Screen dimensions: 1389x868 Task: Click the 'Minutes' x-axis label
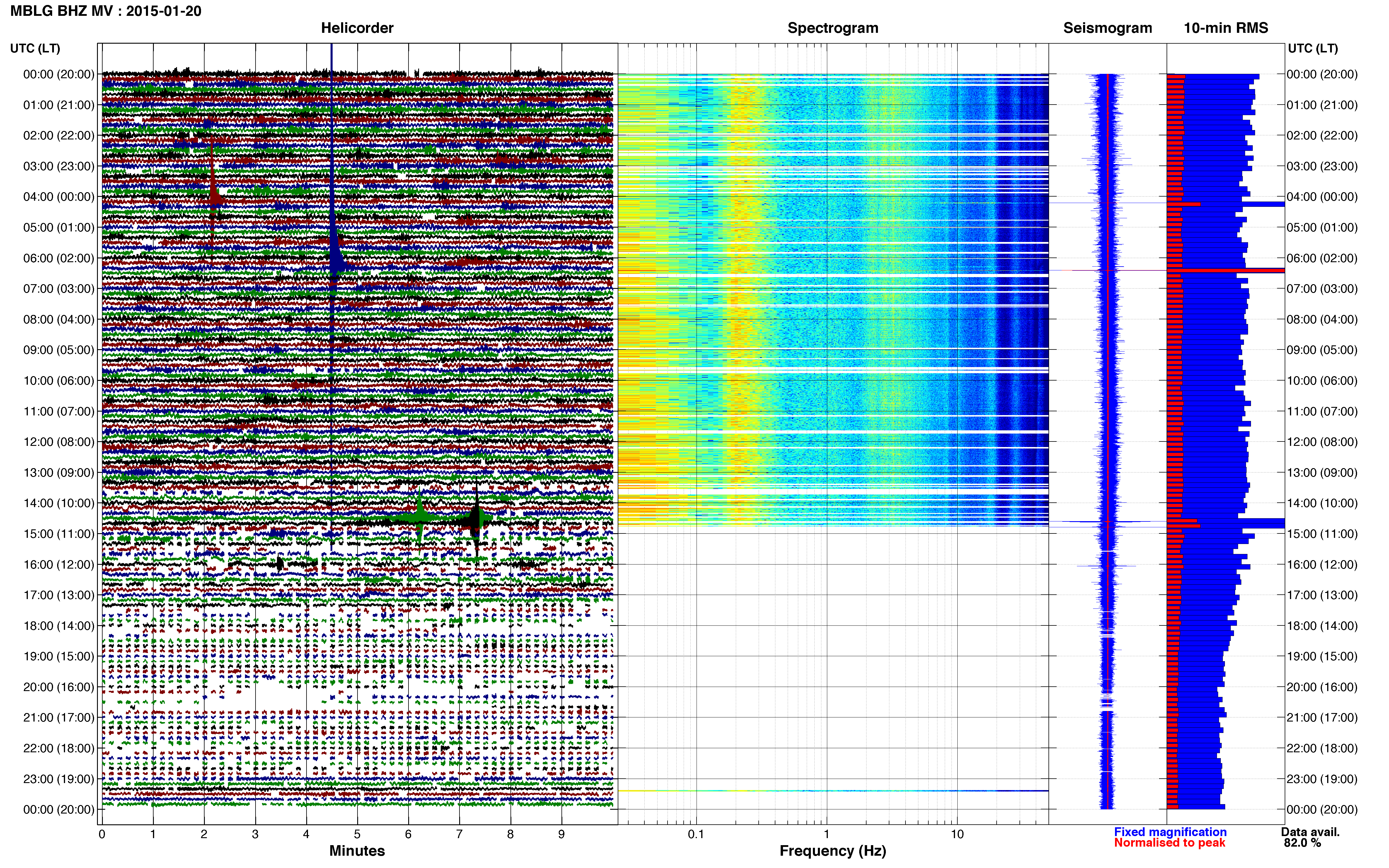click(357, 851)
